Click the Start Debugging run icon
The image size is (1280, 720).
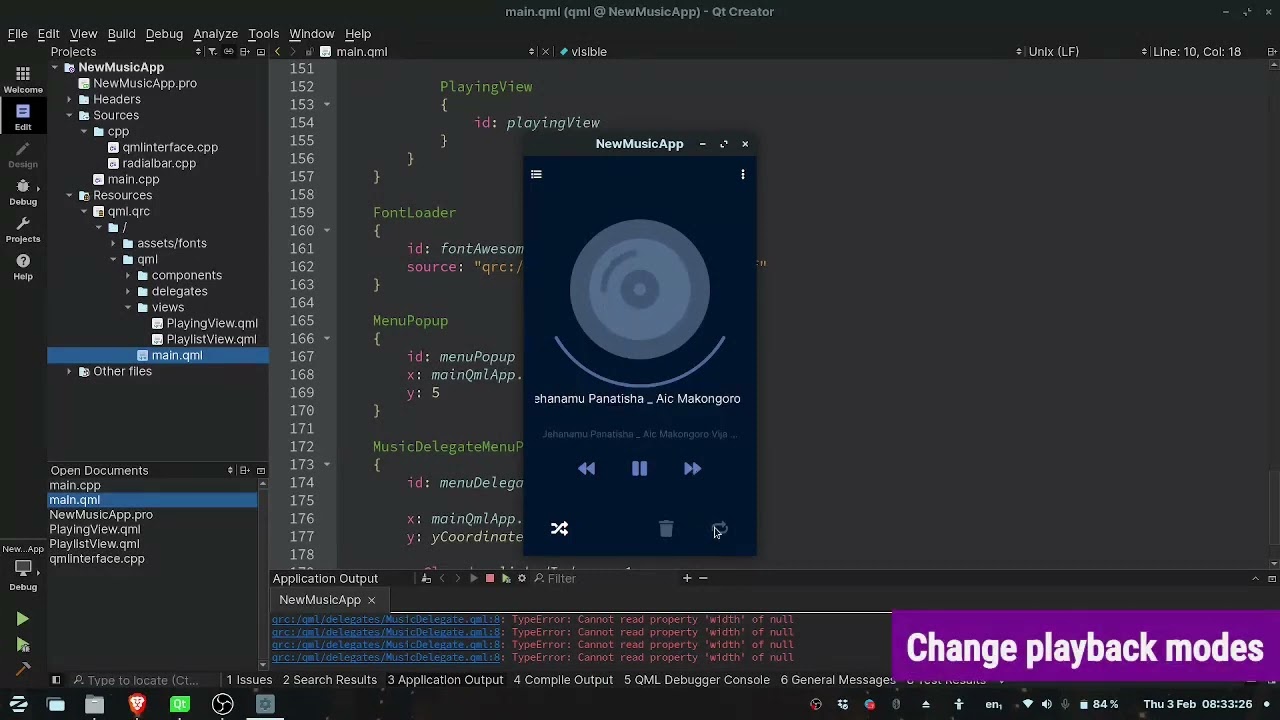(x=23, y=645)
